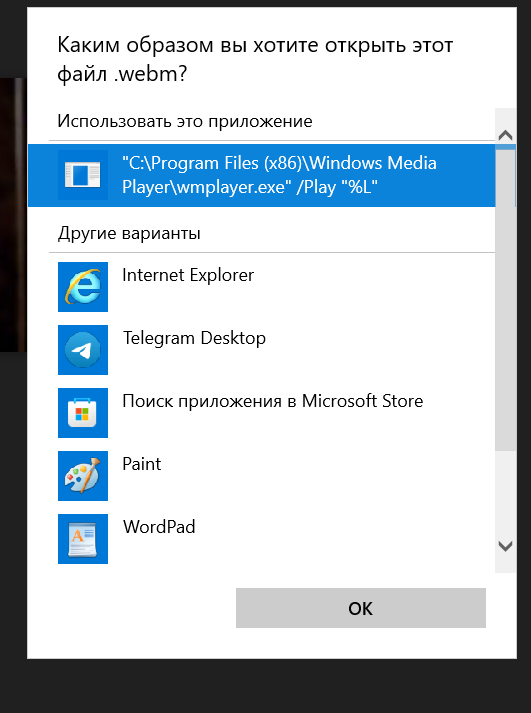Choose the Internet Explorer icon
The height and width of the screenshot is (713, 531).
(x=83, y=287)
